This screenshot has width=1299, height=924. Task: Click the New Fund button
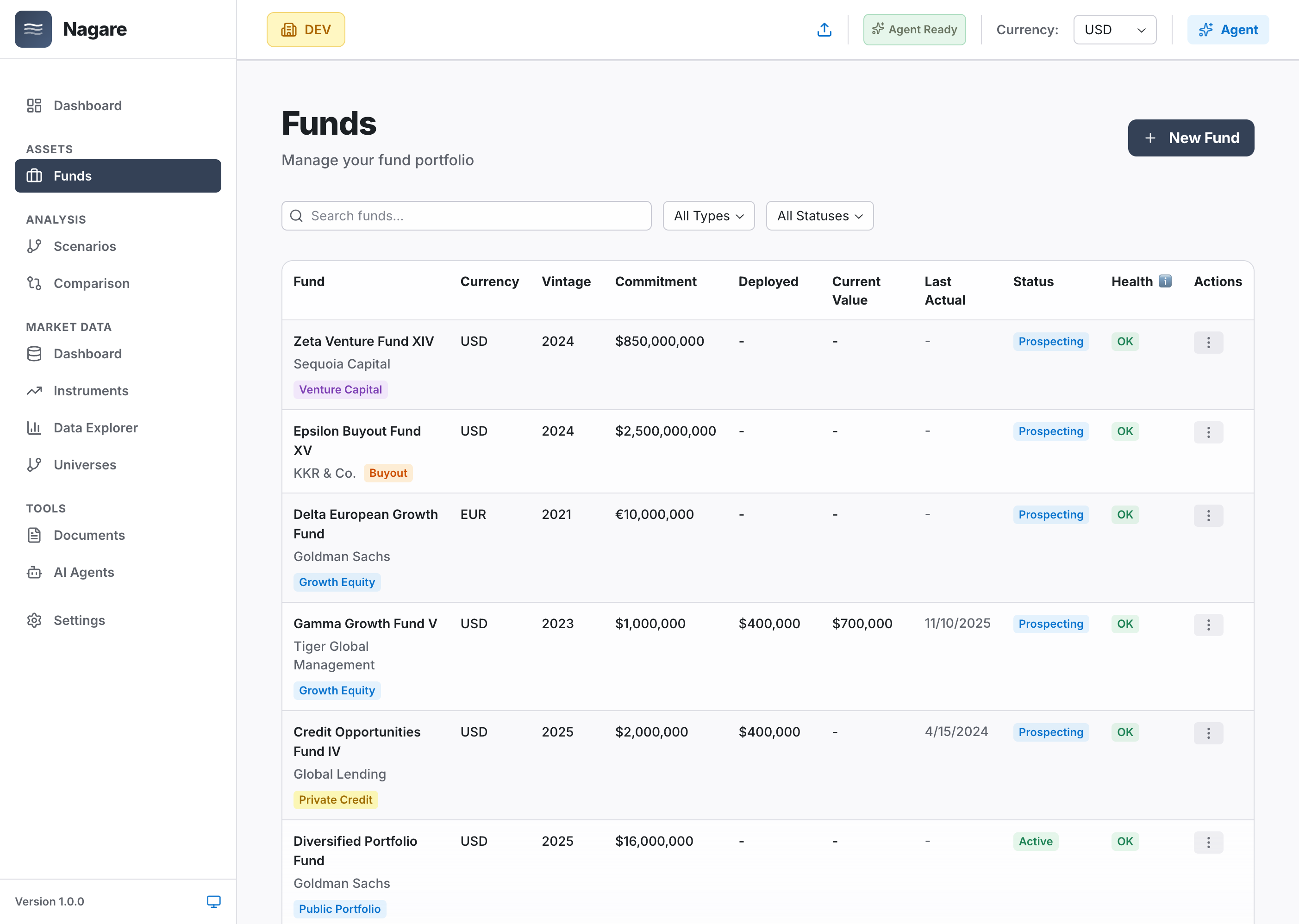point(1190,137)
